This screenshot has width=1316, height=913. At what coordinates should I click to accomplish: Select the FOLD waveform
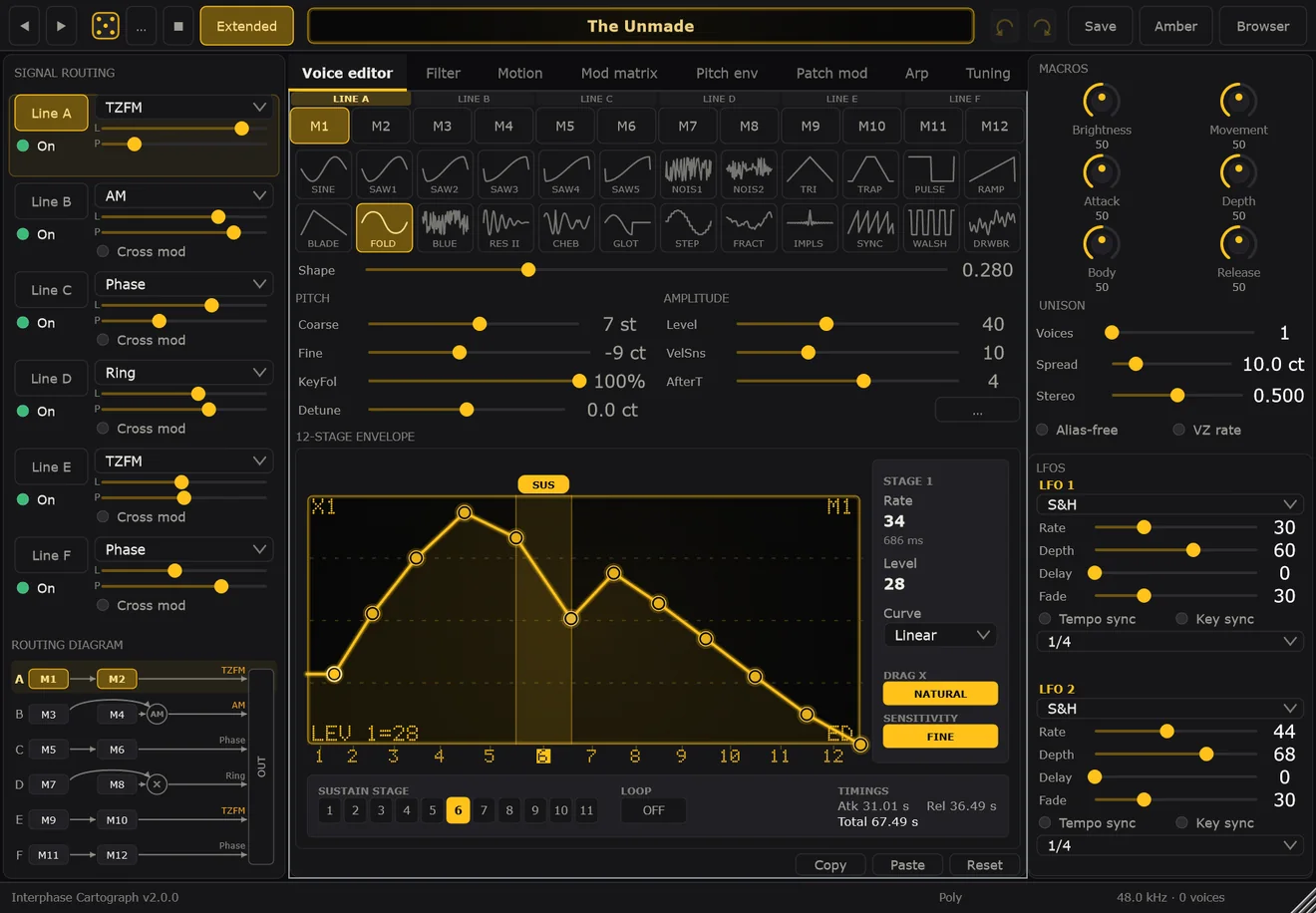(x=384, y=227)
